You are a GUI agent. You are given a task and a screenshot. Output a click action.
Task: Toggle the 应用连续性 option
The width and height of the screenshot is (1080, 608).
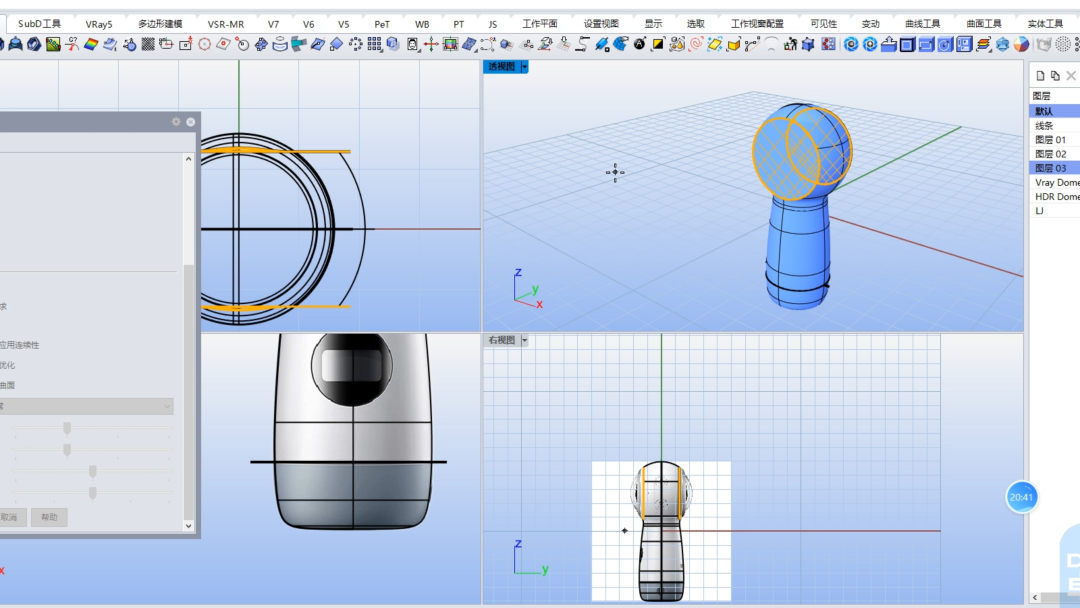[x=19, y=345]
